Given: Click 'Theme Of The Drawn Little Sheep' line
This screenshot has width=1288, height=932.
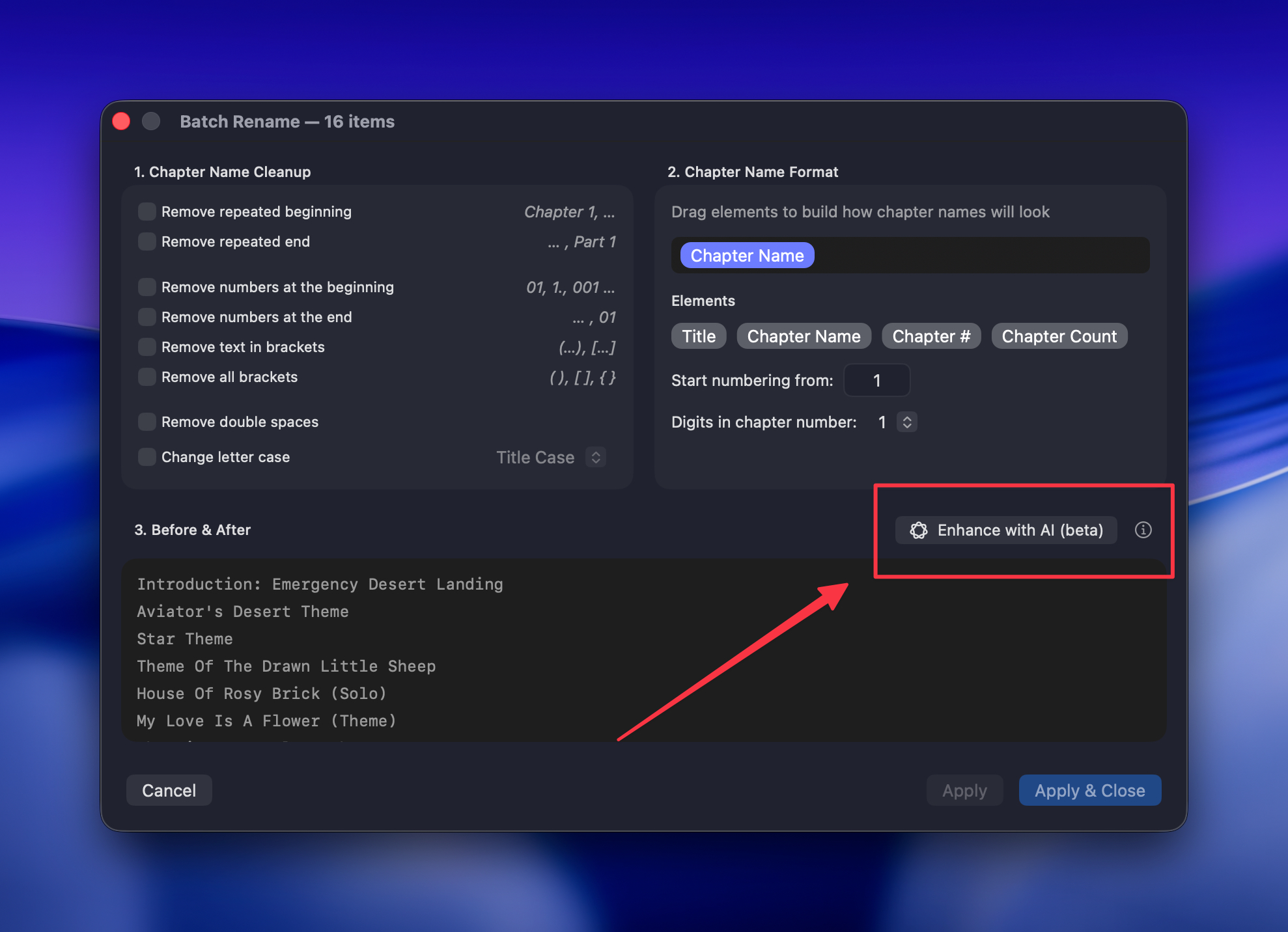Looking at the screenshot, I should pos(287,666).
